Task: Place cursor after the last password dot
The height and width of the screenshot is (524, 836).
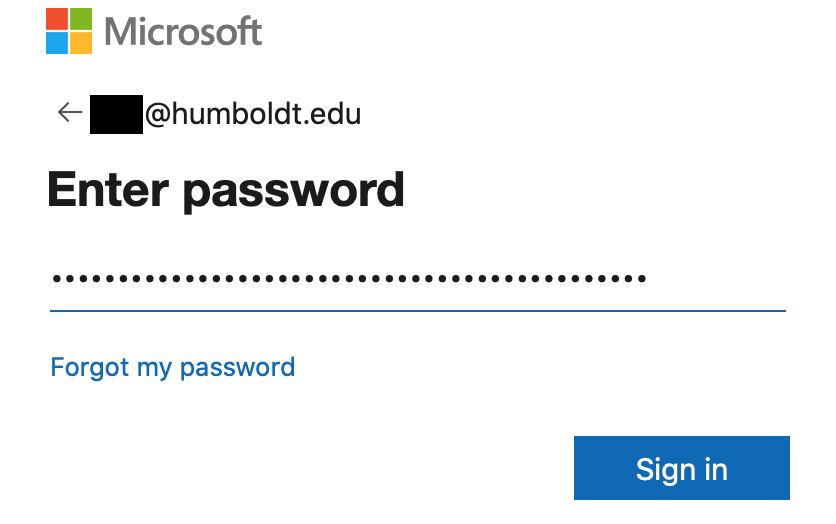Action: [648, 278]
